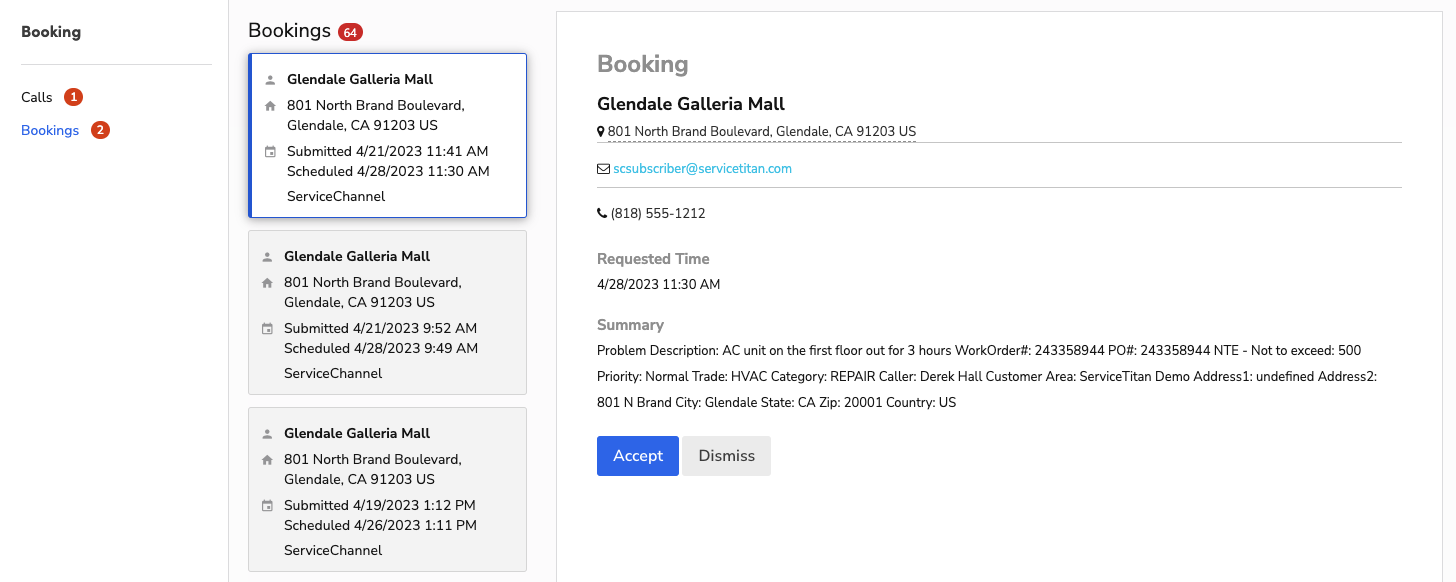The width and height of the screenshot is (1456, 582).
Task: Click the person icon on the third booking card
Action: [x=268, y=431]
